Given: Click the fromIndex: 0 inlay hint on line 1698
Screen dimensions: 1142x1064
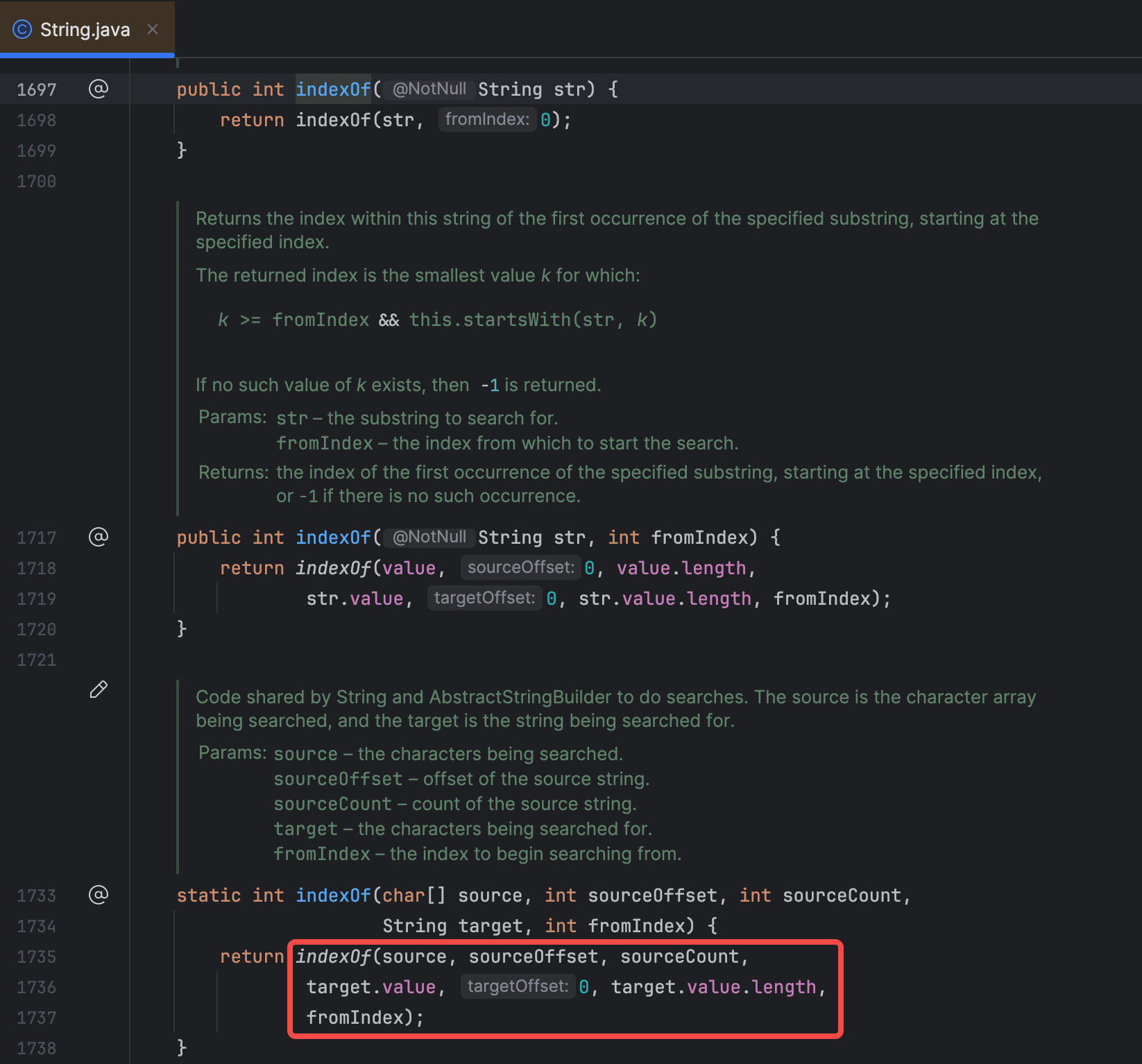Looking at the screenshot, I should tap(488, 119).
